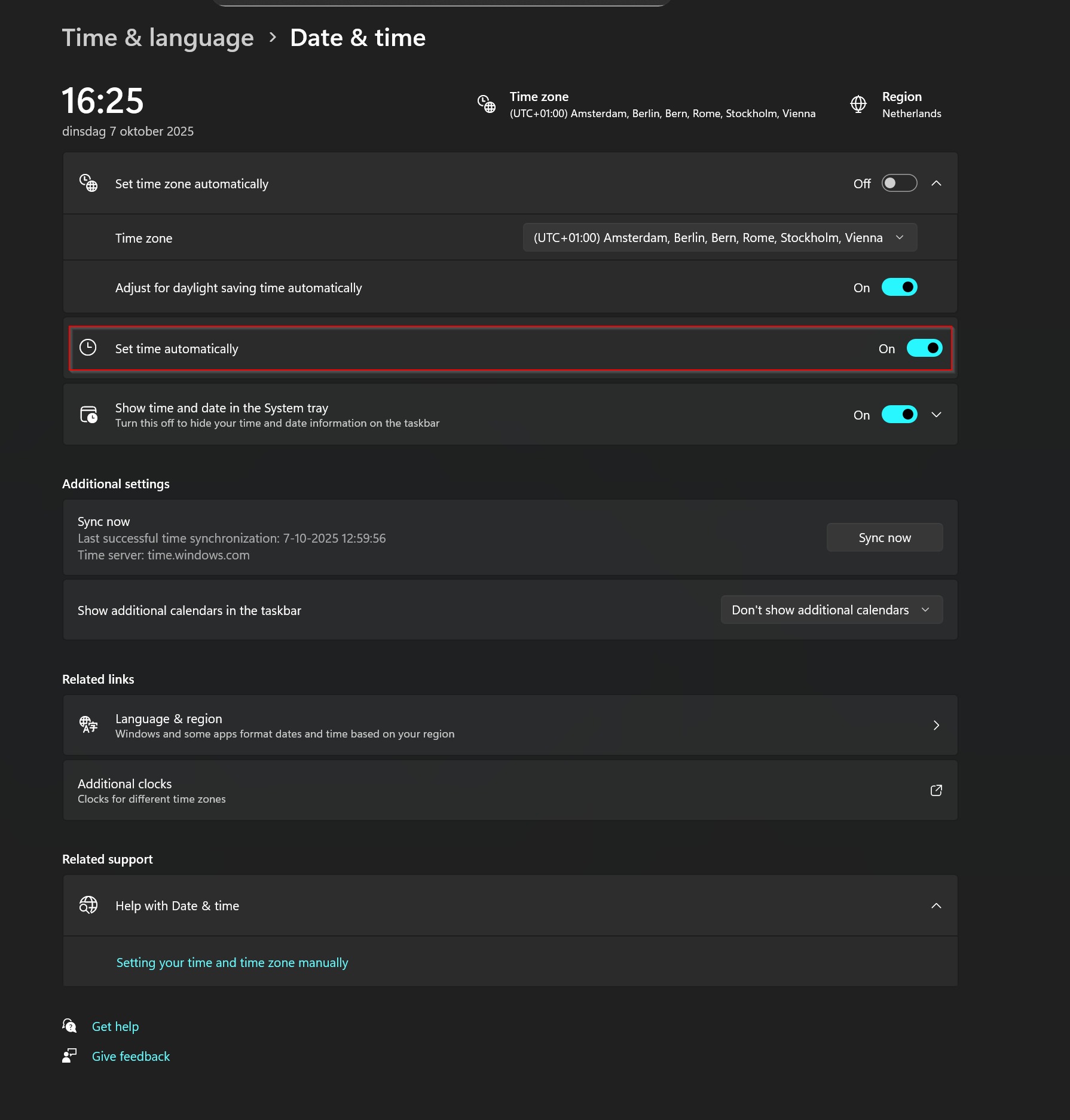Click the Set time automatically clock icon
The image size is (1070, 1120).
coord(88,348)
